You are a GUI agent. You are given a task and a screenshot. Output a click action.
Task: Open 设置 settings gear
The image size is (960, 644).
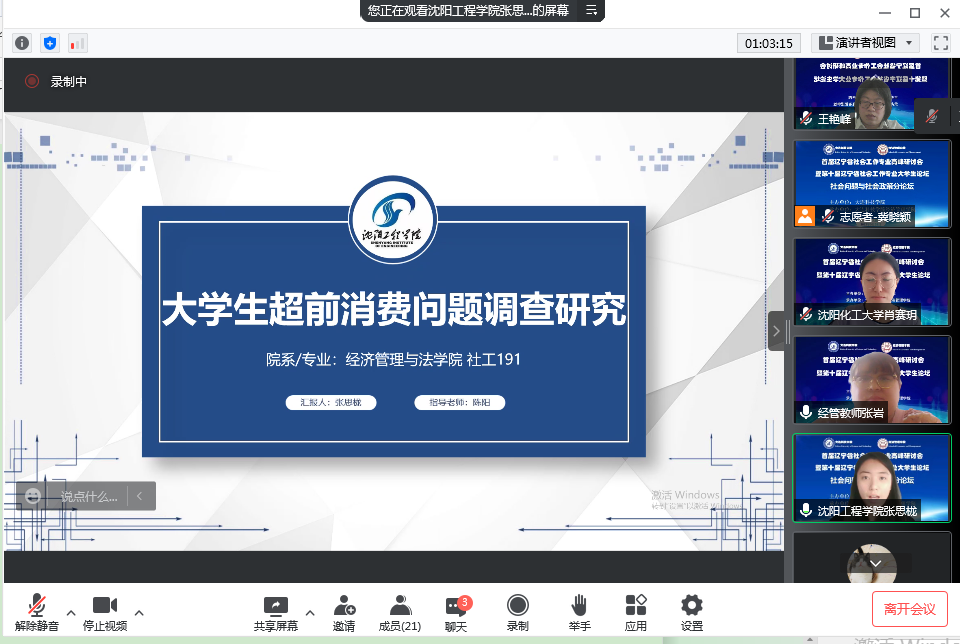coord(691,613)
